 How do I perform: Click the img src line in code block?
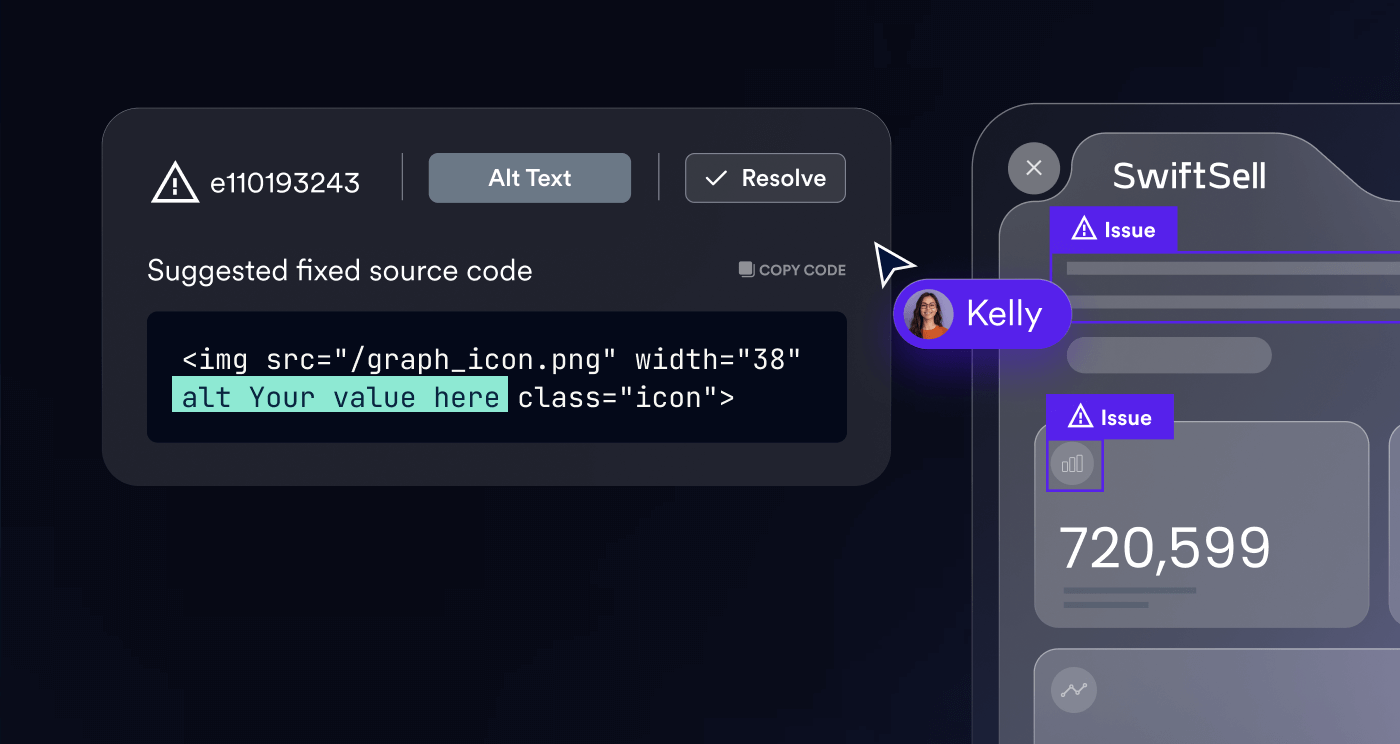[491, 360]
